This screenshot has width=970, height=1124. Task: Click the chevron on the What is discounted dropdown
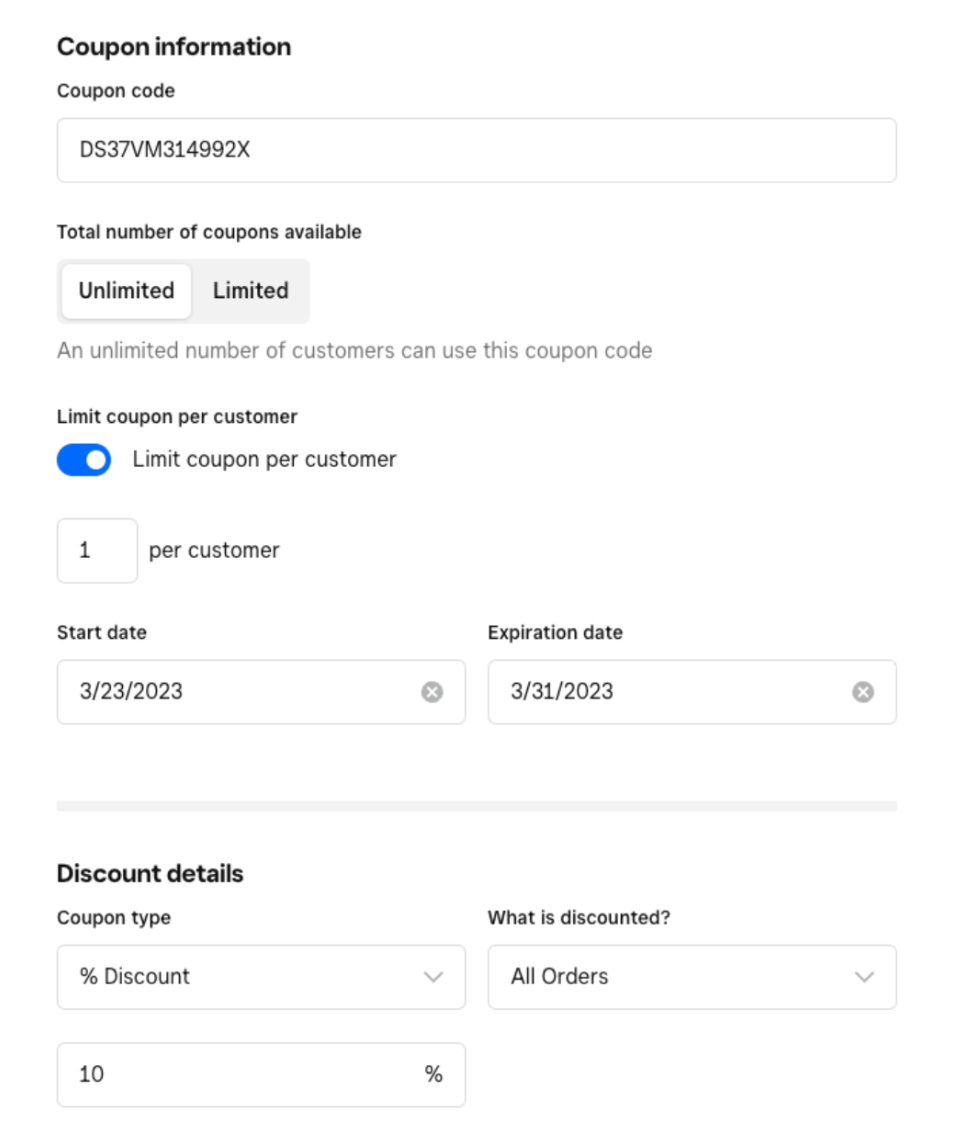click(864, 977)
